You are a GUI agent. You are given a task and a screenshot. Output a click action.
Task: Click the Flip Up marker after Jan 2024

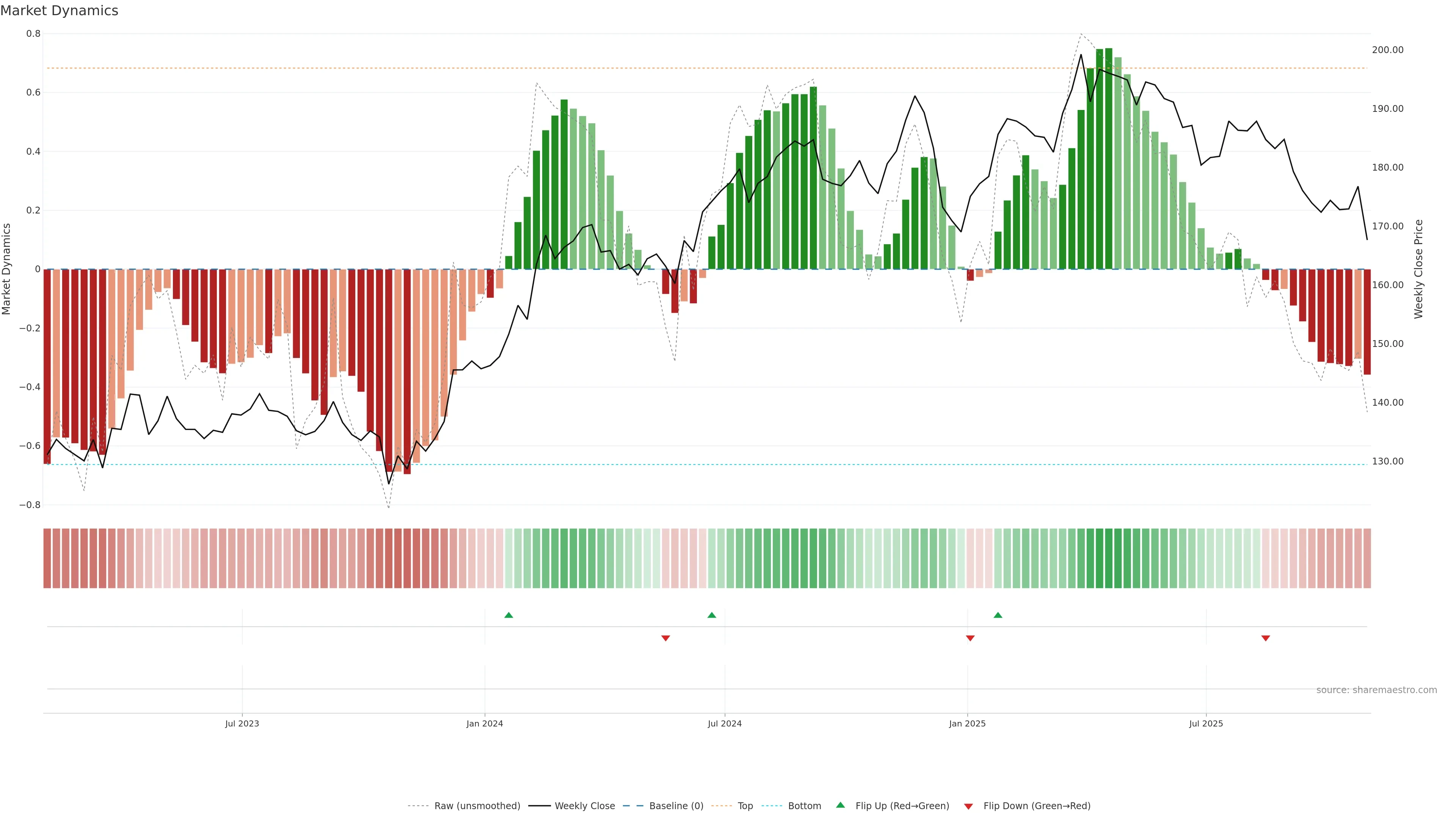coord(509,615)
